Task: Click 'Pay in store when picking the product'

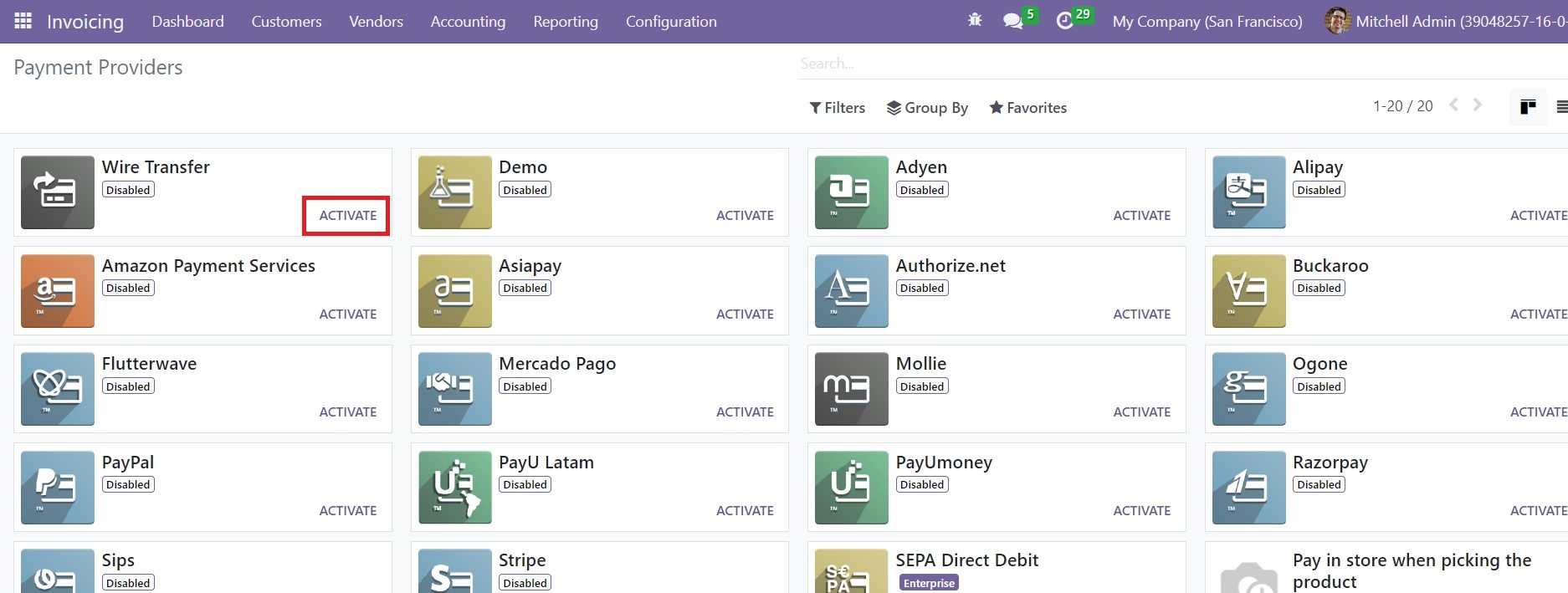Action: 1412,571
